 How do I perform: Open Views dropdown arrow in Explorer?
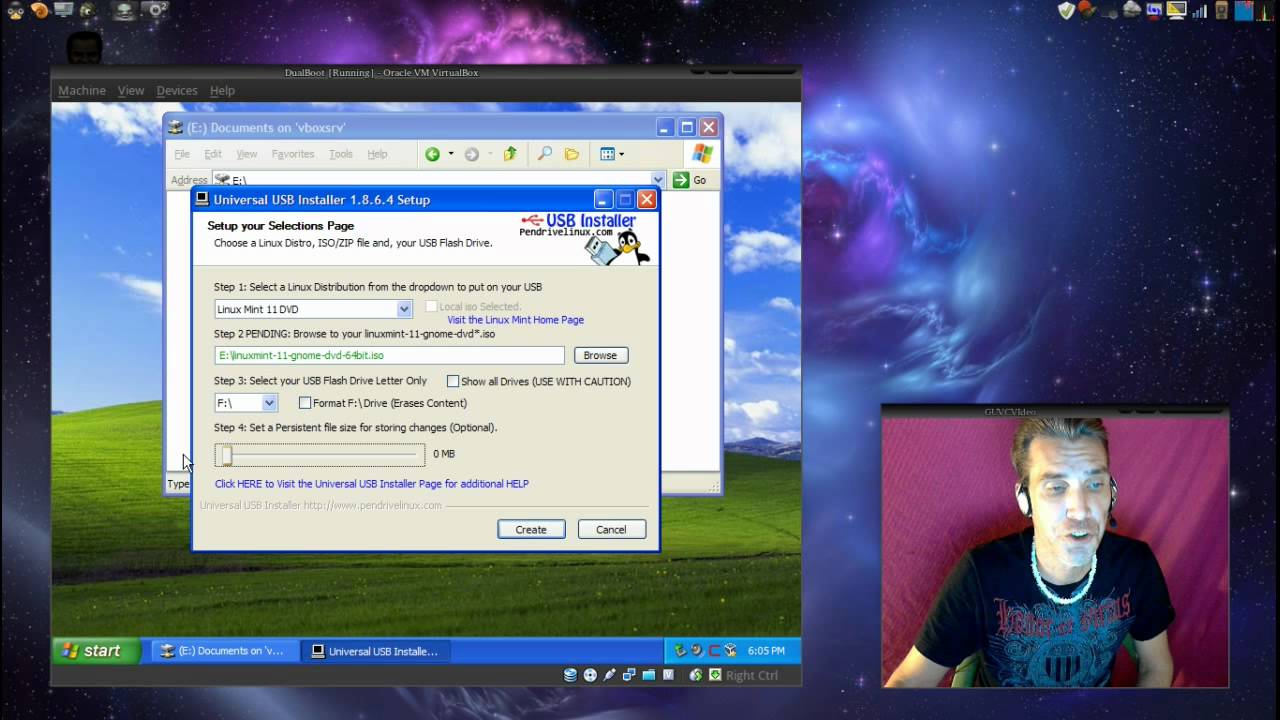621,154
